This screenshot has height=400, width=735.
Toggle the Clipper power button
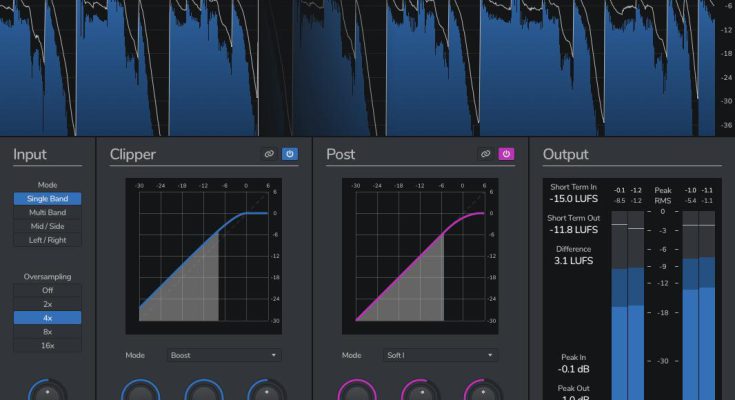(289, 154)
